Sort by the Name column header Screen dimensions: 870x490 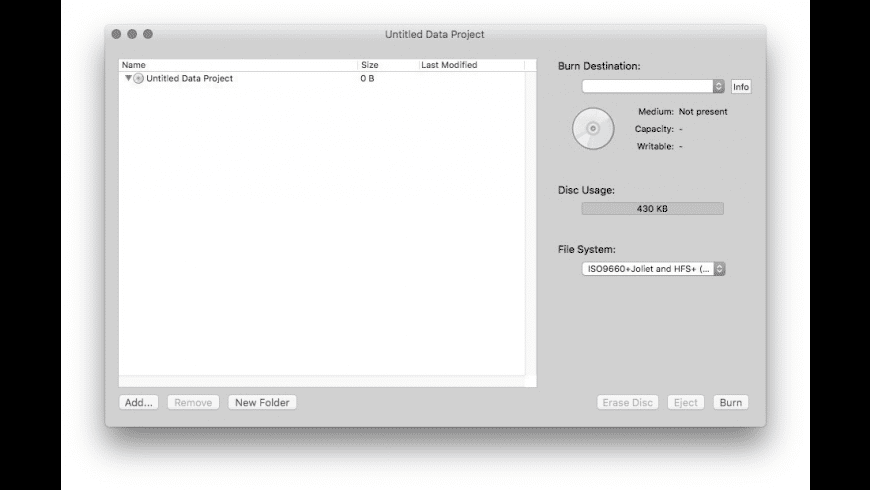coord(238,65)
